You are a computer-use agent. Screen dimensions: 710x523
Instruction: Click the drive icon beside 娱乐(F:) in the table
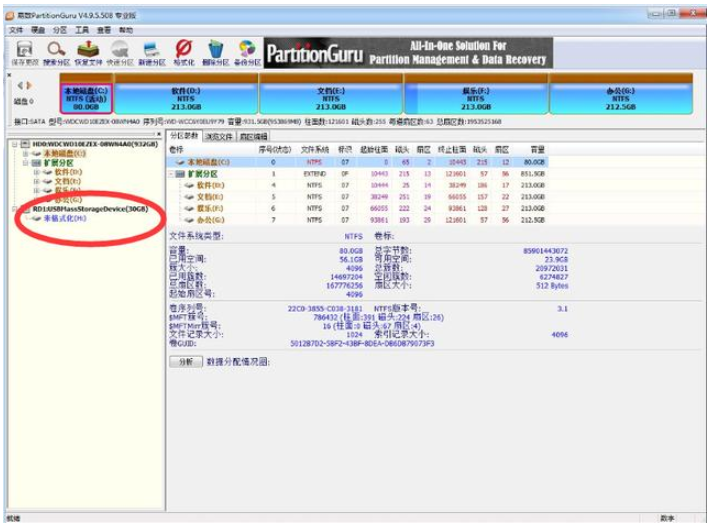click(189, 208)
